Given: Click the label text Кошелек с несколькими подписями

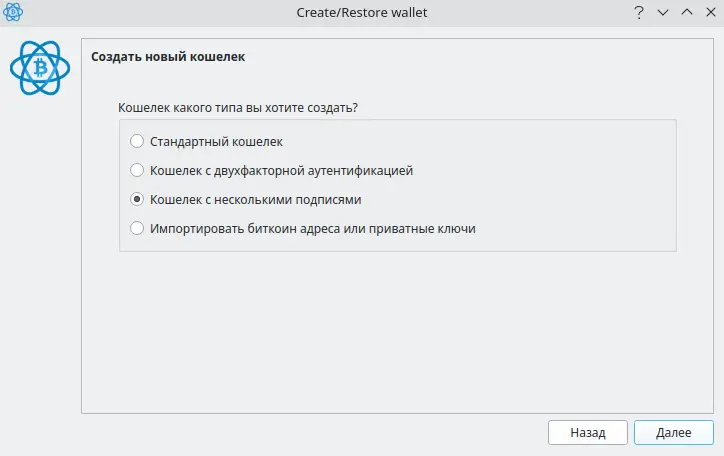Looking at the screenshot, I should point(255,200).
